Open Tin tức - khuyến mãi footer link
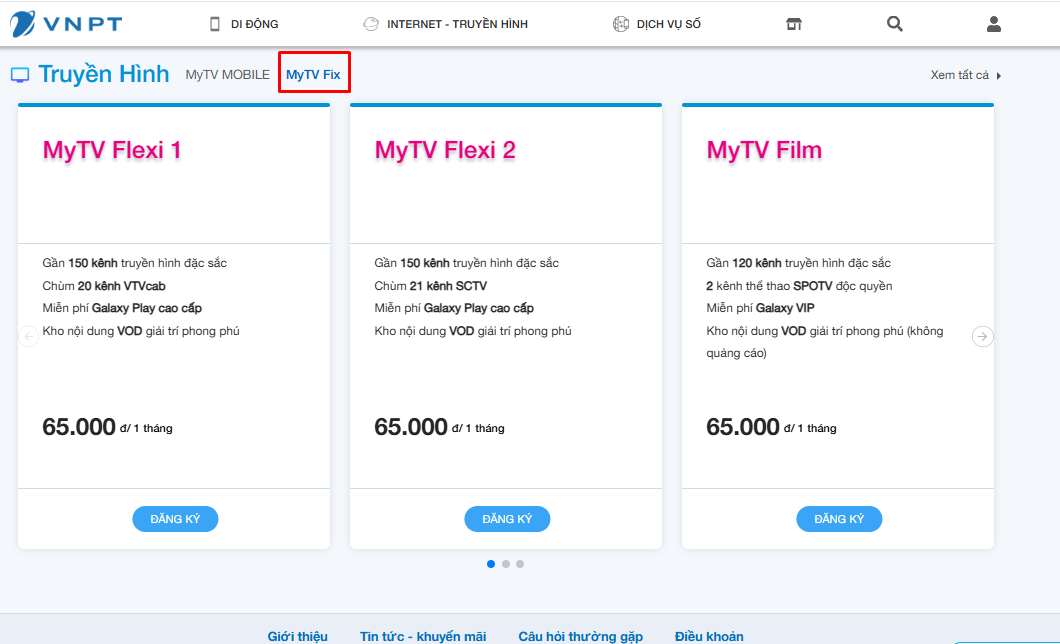The image size is (1060, 644). tap(423, 636)
